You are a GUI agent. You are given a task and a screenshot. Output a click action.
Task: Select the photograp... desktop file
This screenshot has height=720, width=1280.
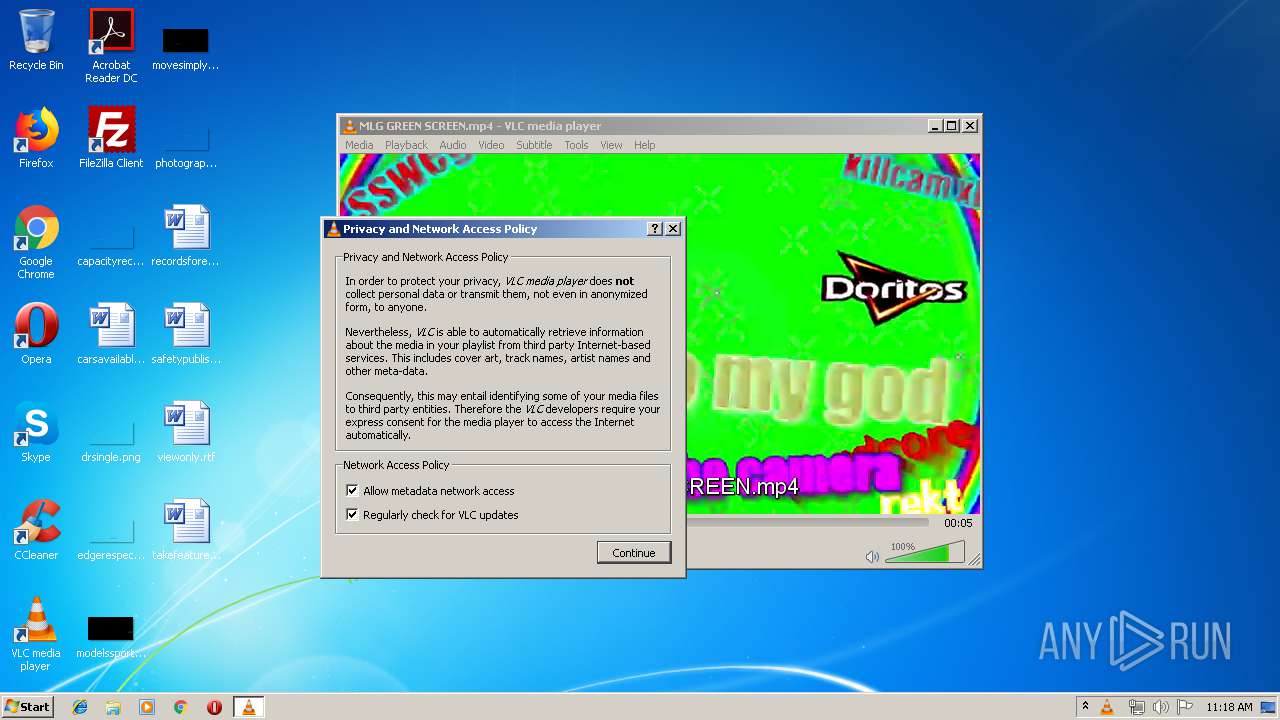[x=186, y=144]
